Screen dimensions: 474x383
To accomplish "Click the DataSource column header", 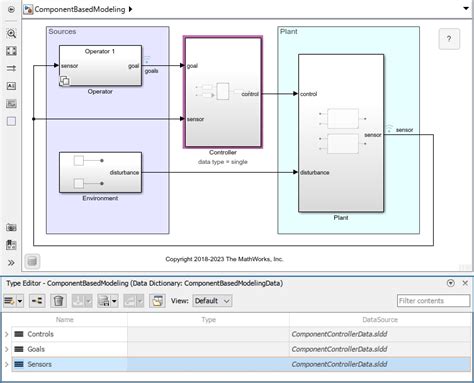I will pos(380,320).
